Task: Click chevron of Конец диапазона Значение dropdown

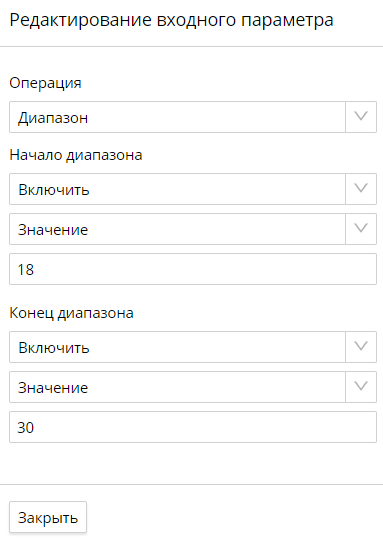Action: pos(361,387)
